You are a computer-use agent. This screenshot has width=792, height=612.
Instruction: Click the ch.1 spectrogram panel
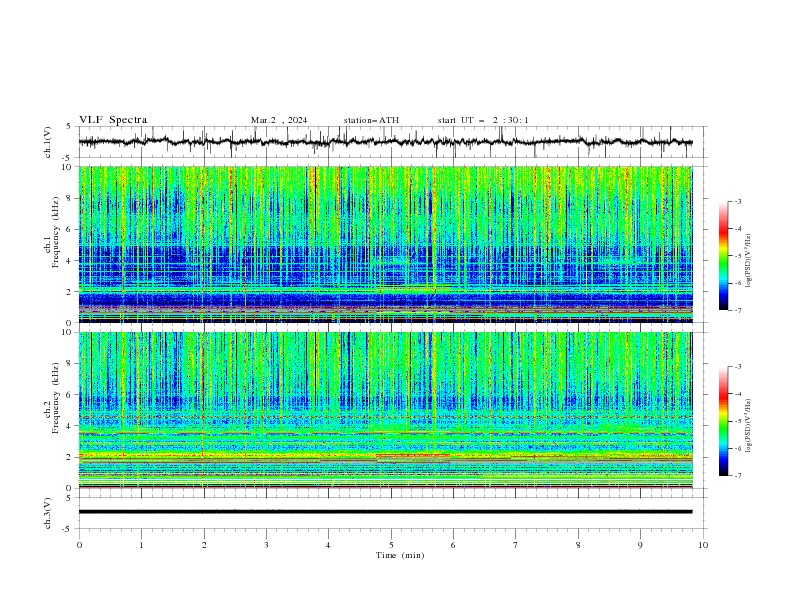pyautogui.click(x=385, y=244)
